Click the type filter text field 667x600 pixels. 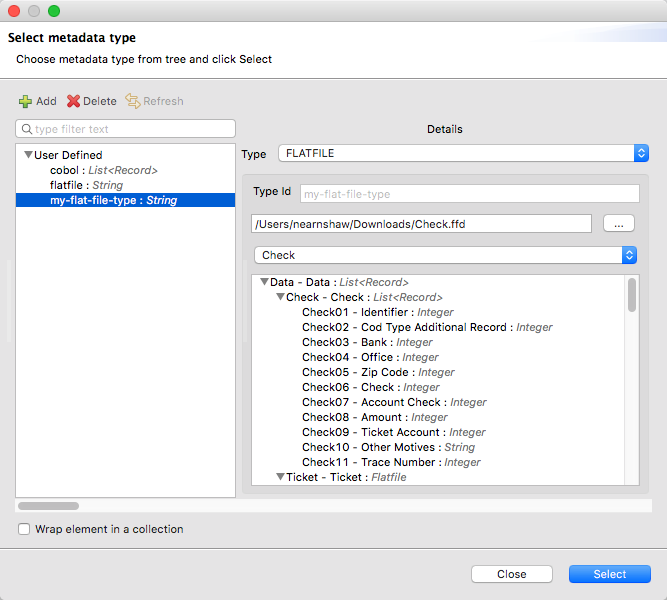[x=130, y=129]
